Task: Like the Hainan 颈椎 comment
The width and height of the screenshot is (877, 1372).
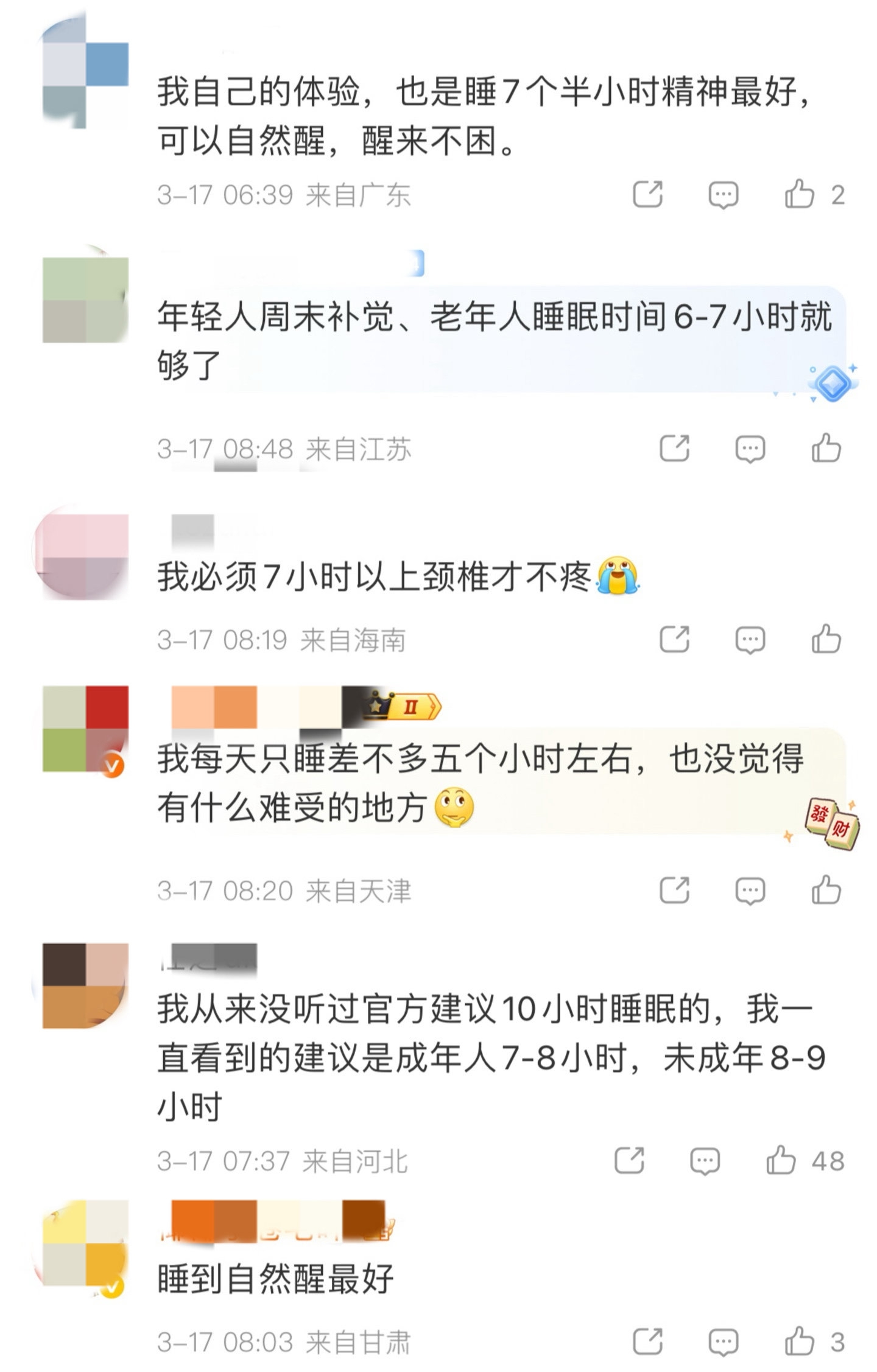Action: pyautogui.click(x=826, y=639)
